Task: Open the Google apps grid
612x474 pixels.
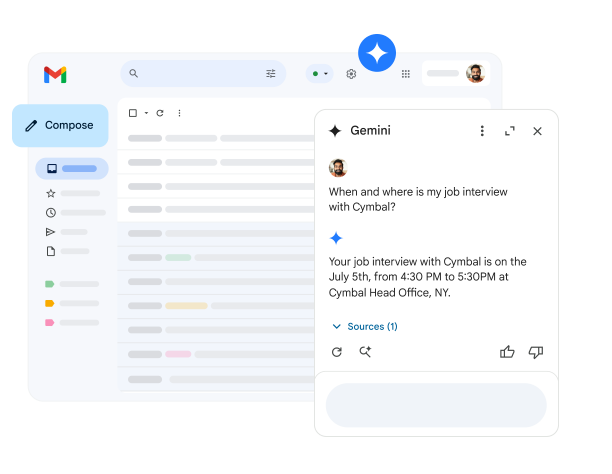Action: (x=406, y=74)
